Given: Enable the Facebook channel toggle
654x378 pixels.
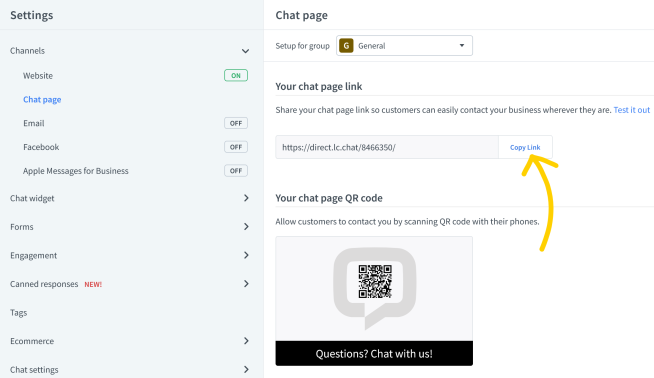Looking at the screenshot, I should click(236, 147).
